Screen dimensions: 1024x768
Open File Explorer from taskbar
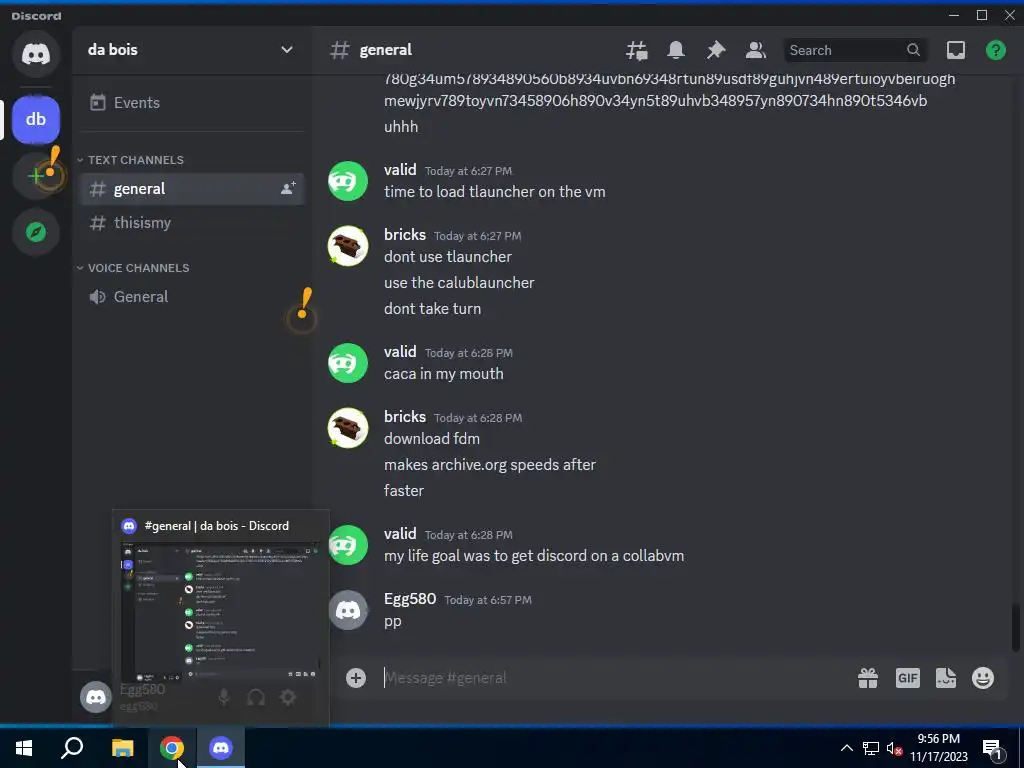(x=122, y=748)
